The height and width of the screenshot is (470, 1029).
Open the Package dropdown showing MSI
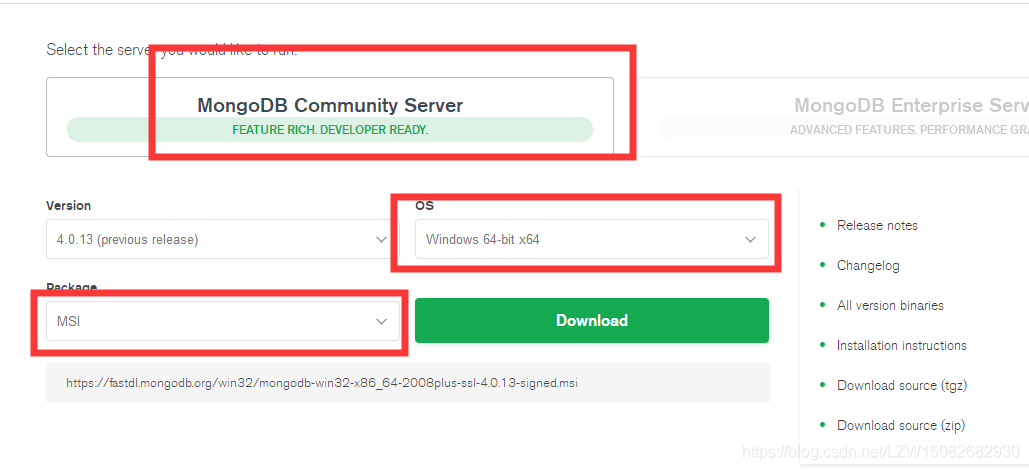click(222, 322)
